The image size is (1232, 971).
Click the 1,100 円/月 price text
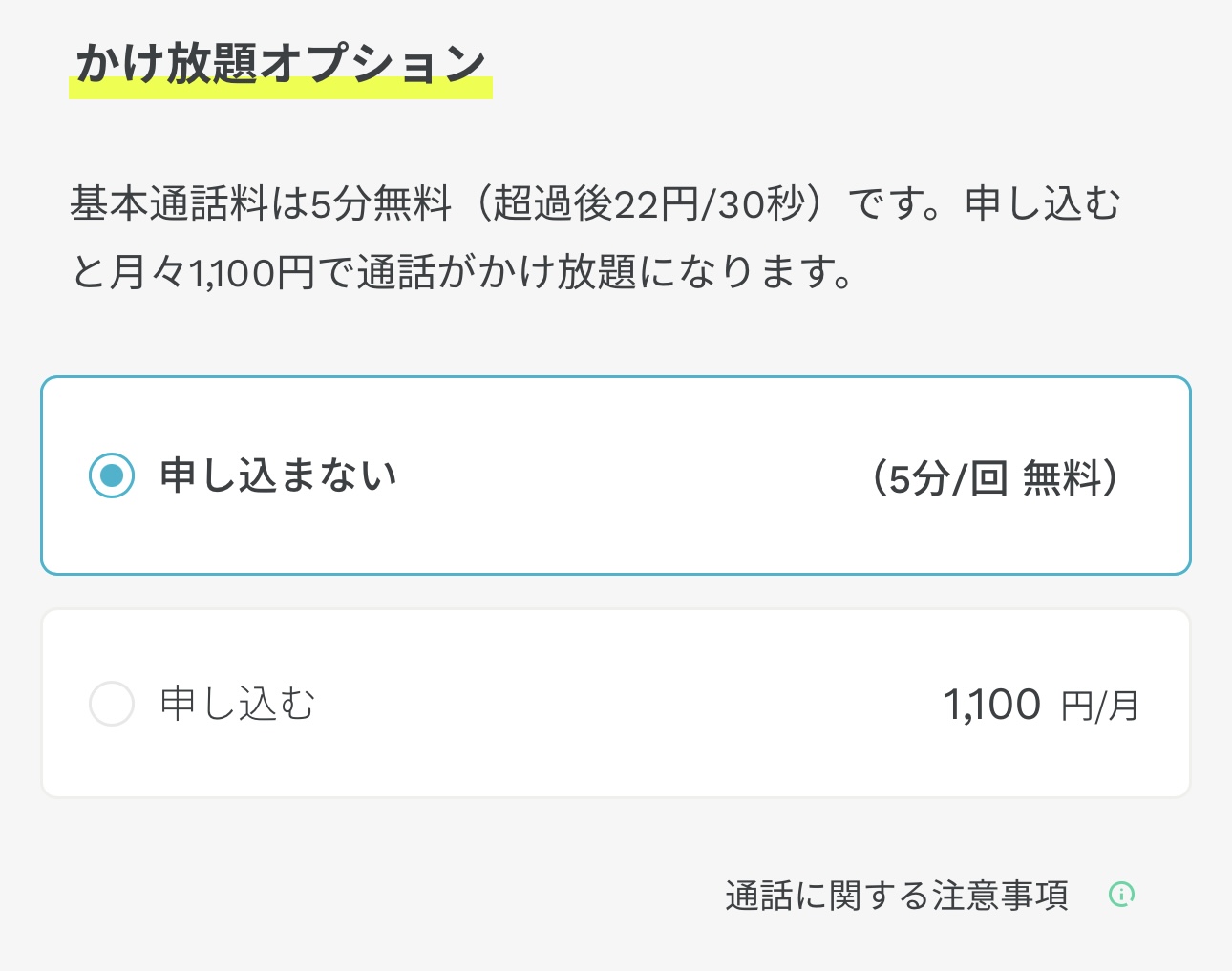[1041, 706]
